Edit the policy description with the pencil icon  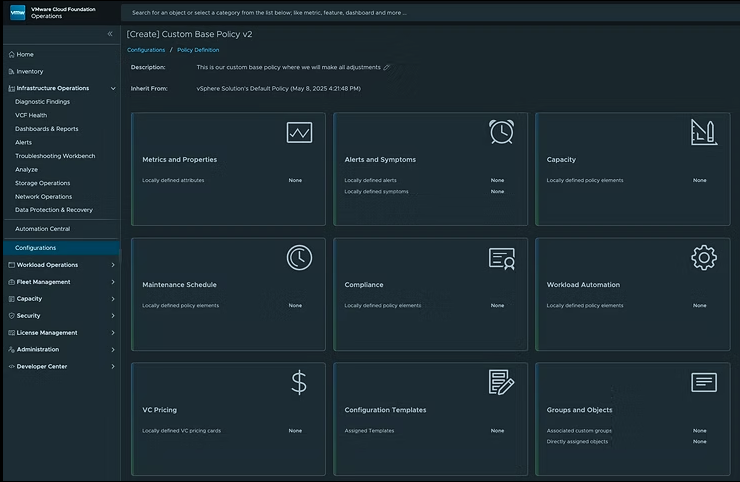coord(387,68)
